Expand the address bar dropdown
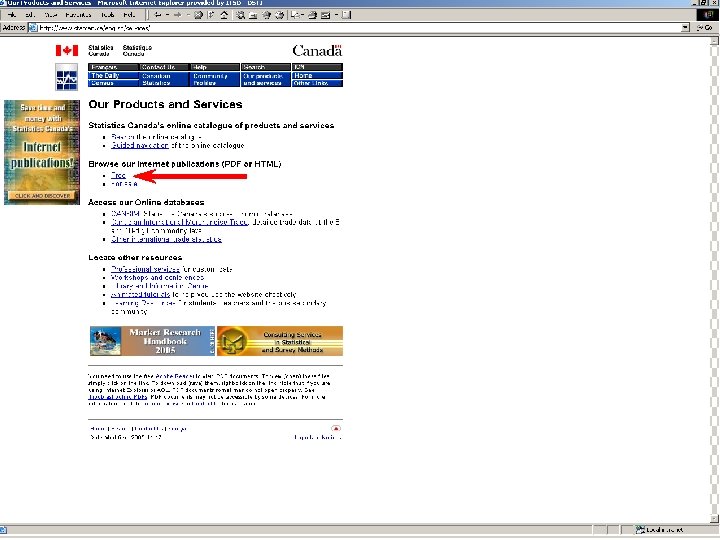The image size is (720, 540). (686, 28)
